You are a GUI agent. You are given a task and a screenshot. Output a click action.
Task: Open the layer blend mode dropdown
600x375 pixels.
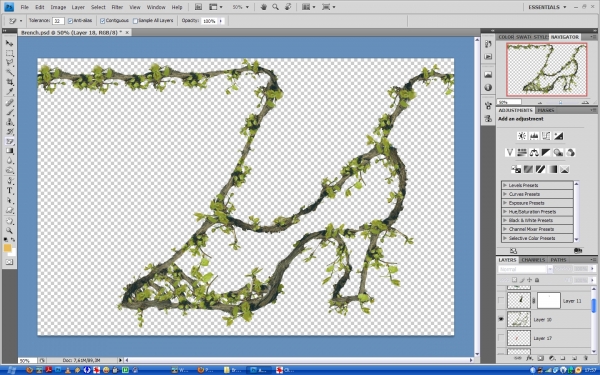click(525, 269)
